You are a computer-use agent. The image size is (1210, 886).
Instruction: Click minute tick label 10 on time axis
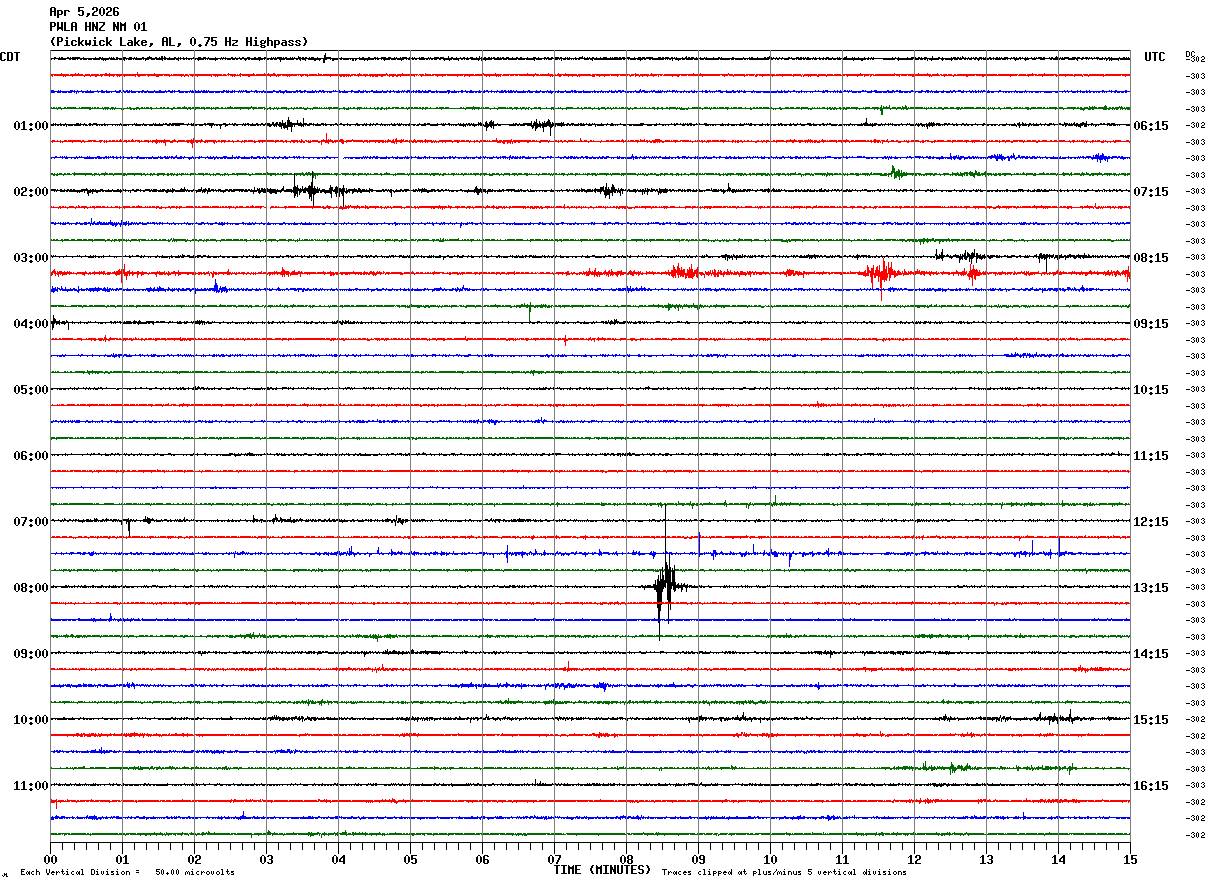point(770,859)
